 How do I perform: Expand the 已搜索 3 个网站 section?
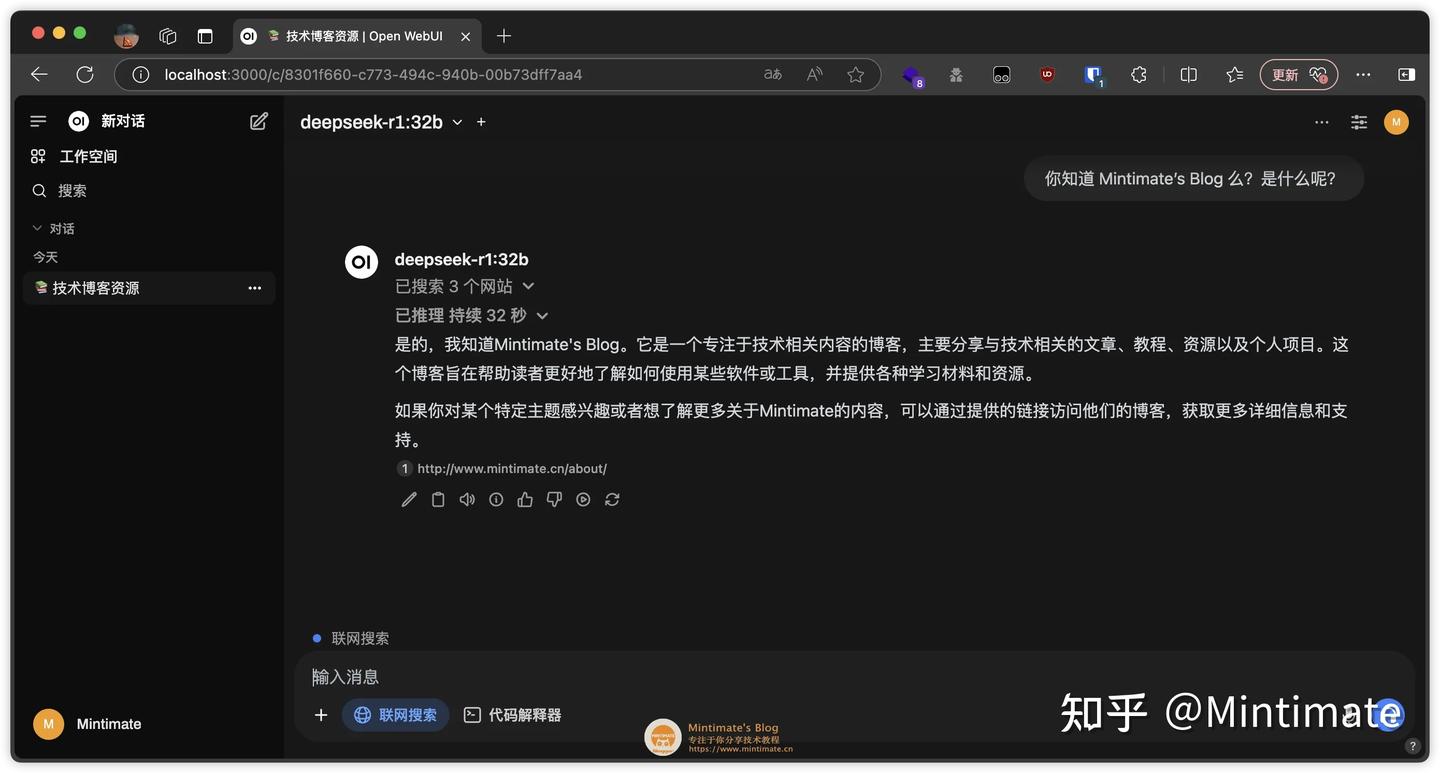(x=465, y=285)
